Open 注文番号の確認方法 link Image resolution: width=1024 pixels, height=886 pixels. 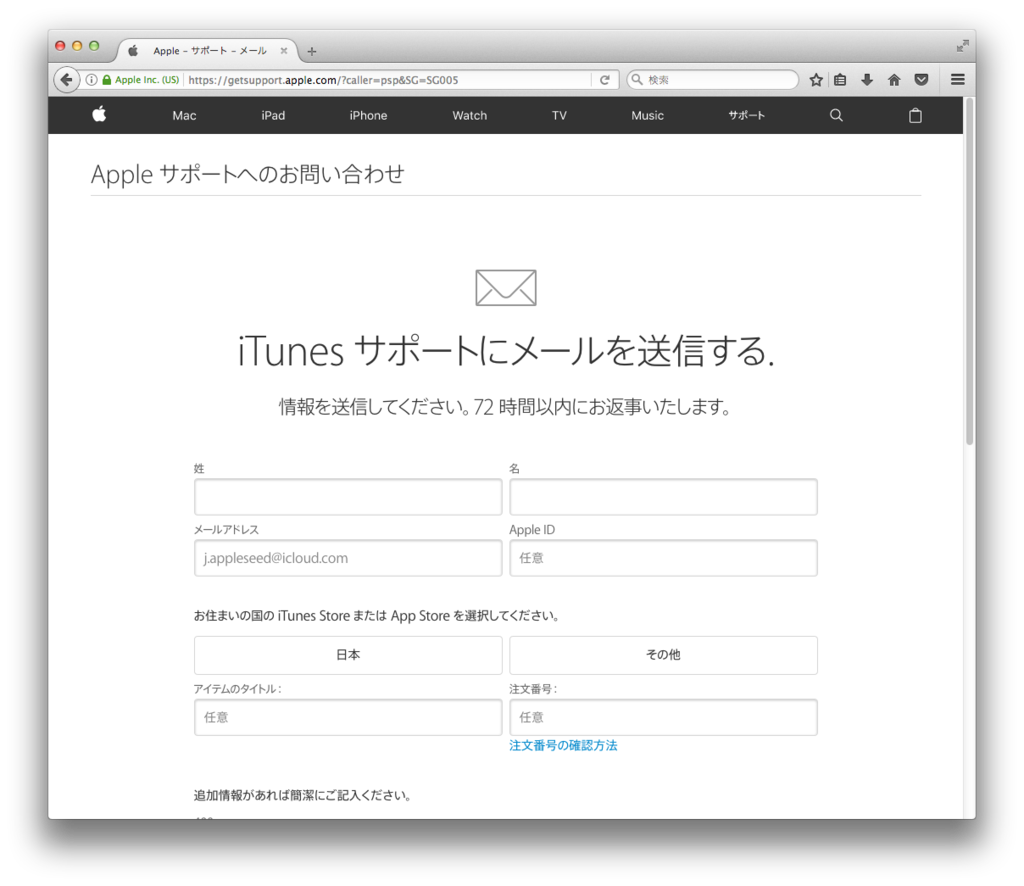(563, 746)
